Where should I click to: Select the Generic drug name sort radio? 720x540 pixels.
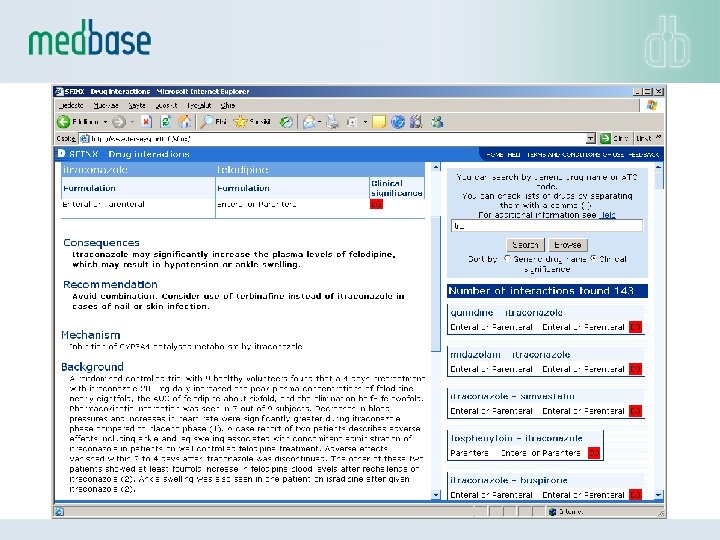[x=507, y=259]
